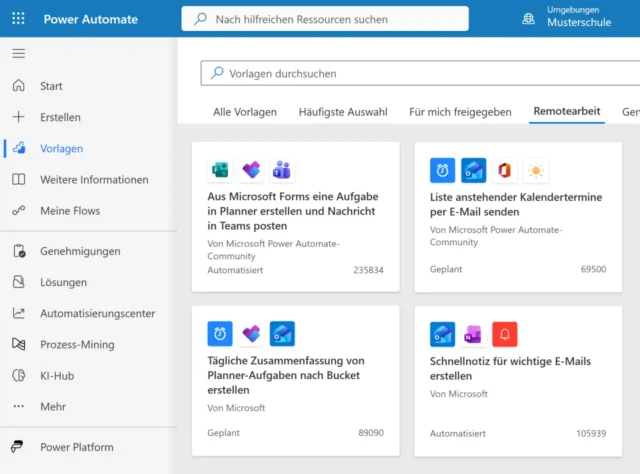Image resolution: width=640 pixels, height=474 pixels.
Task: Switch to the Häufigste Auswahl tab
Action: pyautogui.click(x=343, y=112)
